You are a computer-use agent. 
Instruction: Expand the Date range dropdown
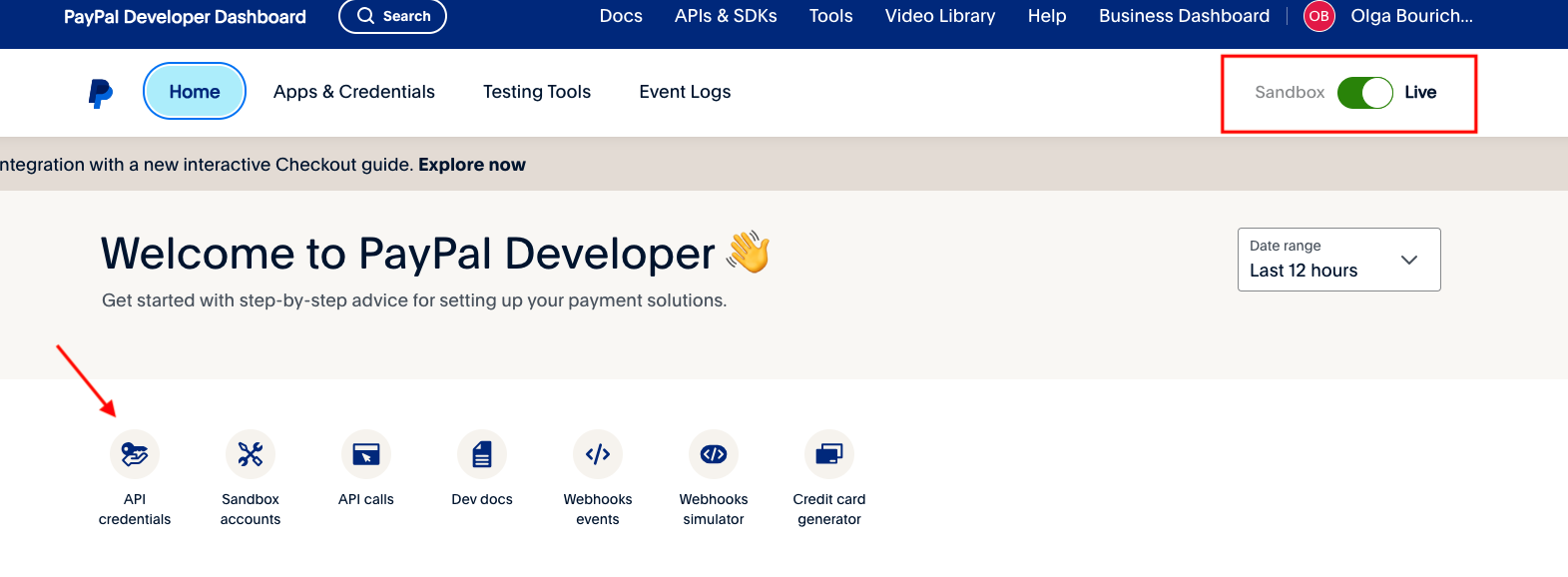tap(1339, 260)
